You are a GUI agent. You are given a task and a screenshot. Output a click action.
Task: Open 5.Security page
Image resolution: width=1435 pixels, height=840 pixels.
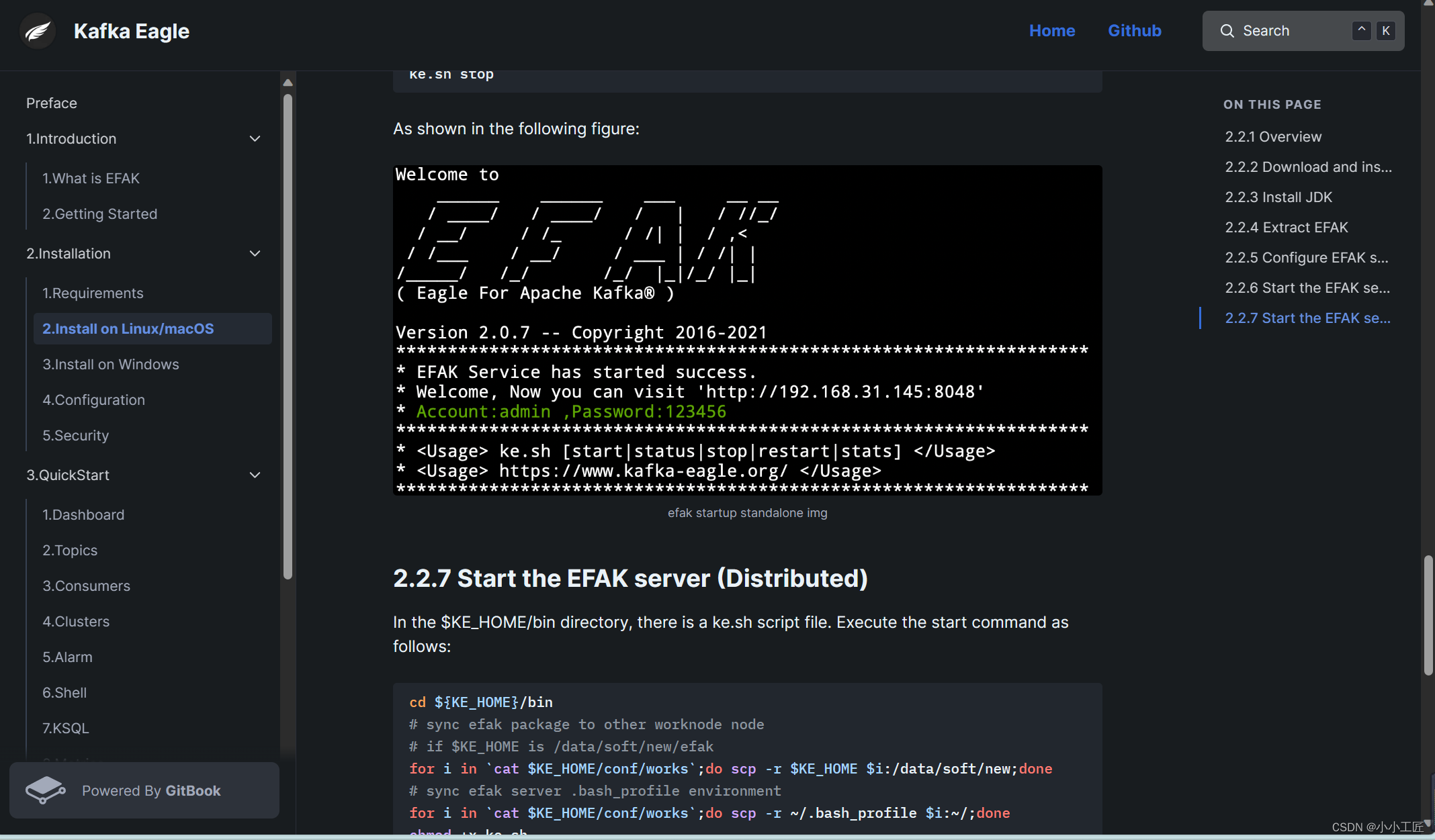pyautogui.click(x=75, y=436)
